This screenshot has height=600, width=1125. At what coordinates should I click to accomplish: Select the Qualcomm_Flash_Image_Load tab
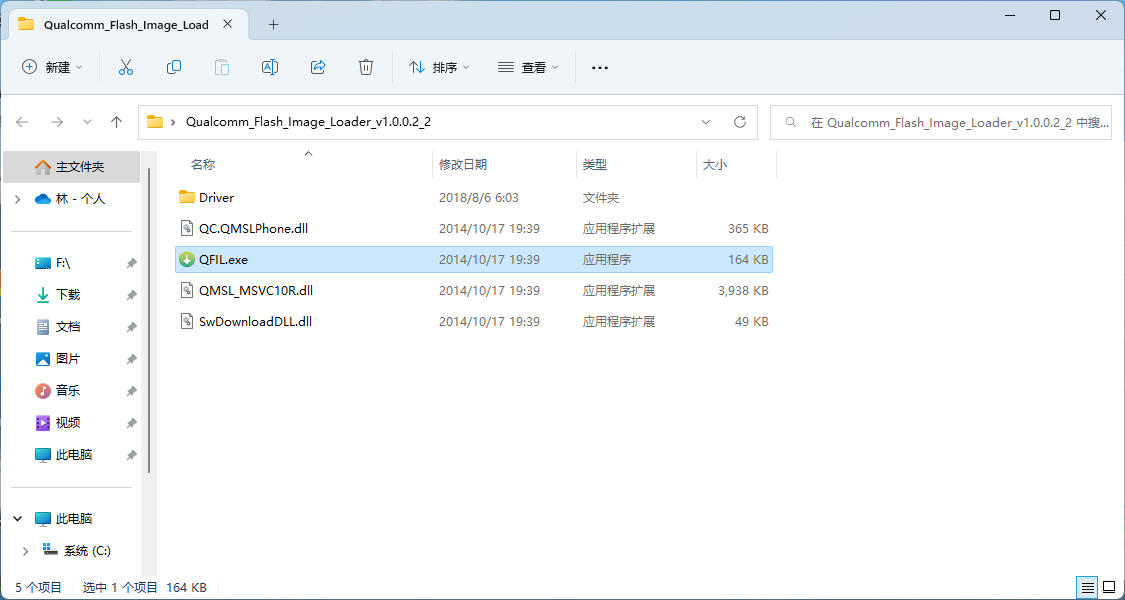coord(126,25)
